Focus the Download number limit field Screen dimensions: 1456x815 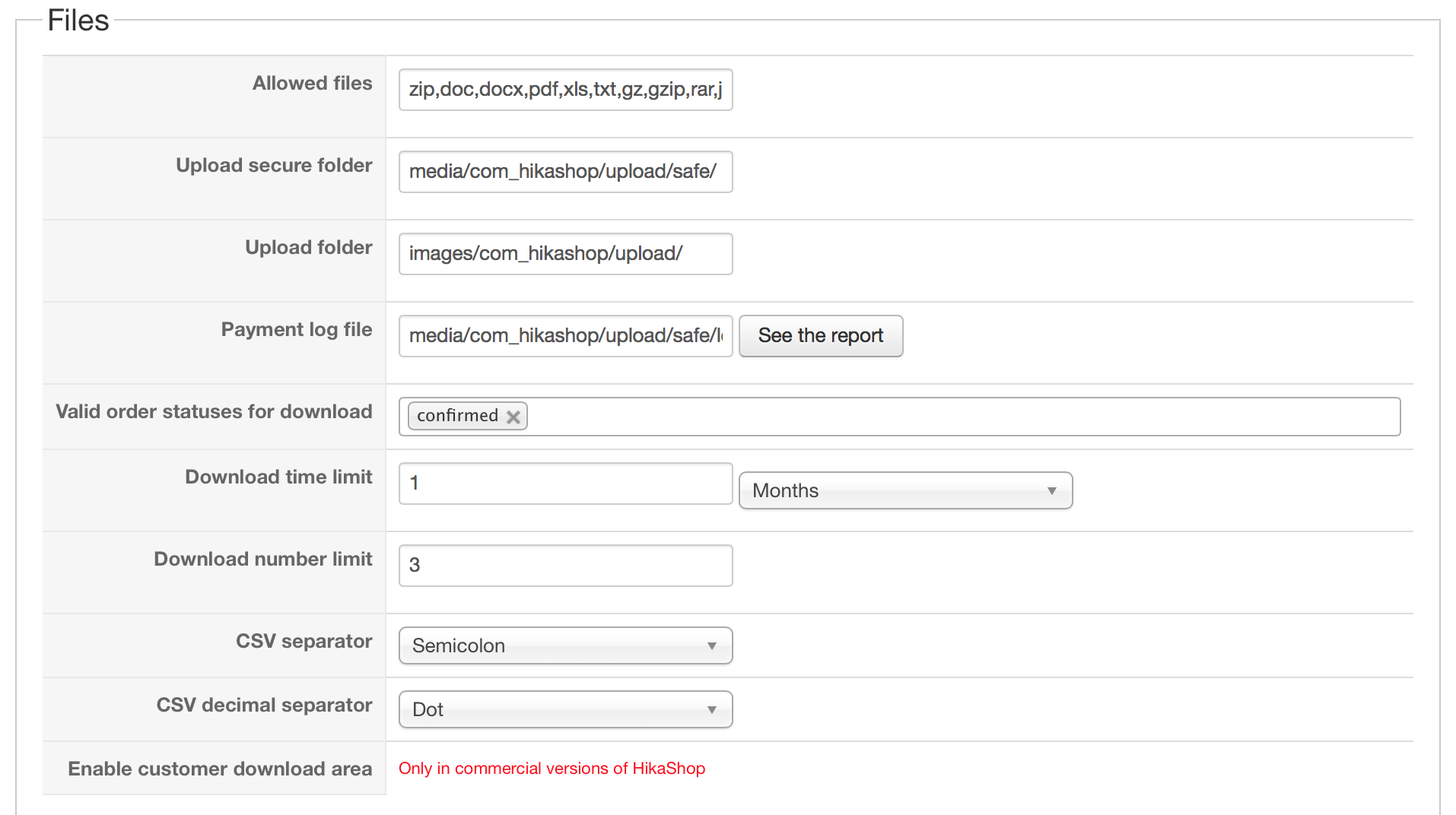pyautogui.click(x=564, y=566)
